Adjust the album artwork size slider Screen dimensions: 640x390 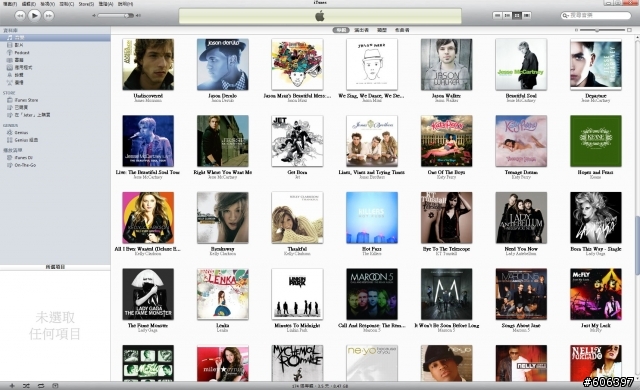[x=602, y=30]
